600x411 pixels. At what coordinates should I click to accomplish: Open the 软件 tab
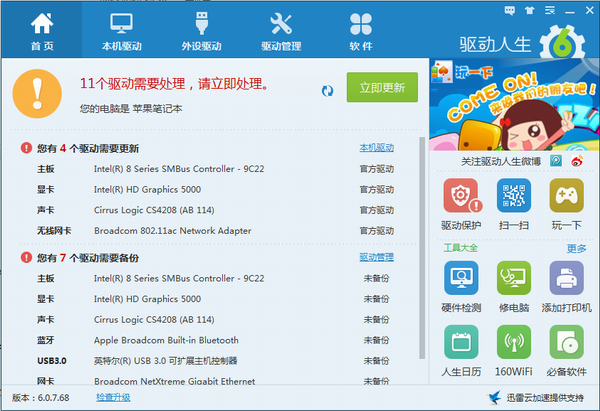361,31
